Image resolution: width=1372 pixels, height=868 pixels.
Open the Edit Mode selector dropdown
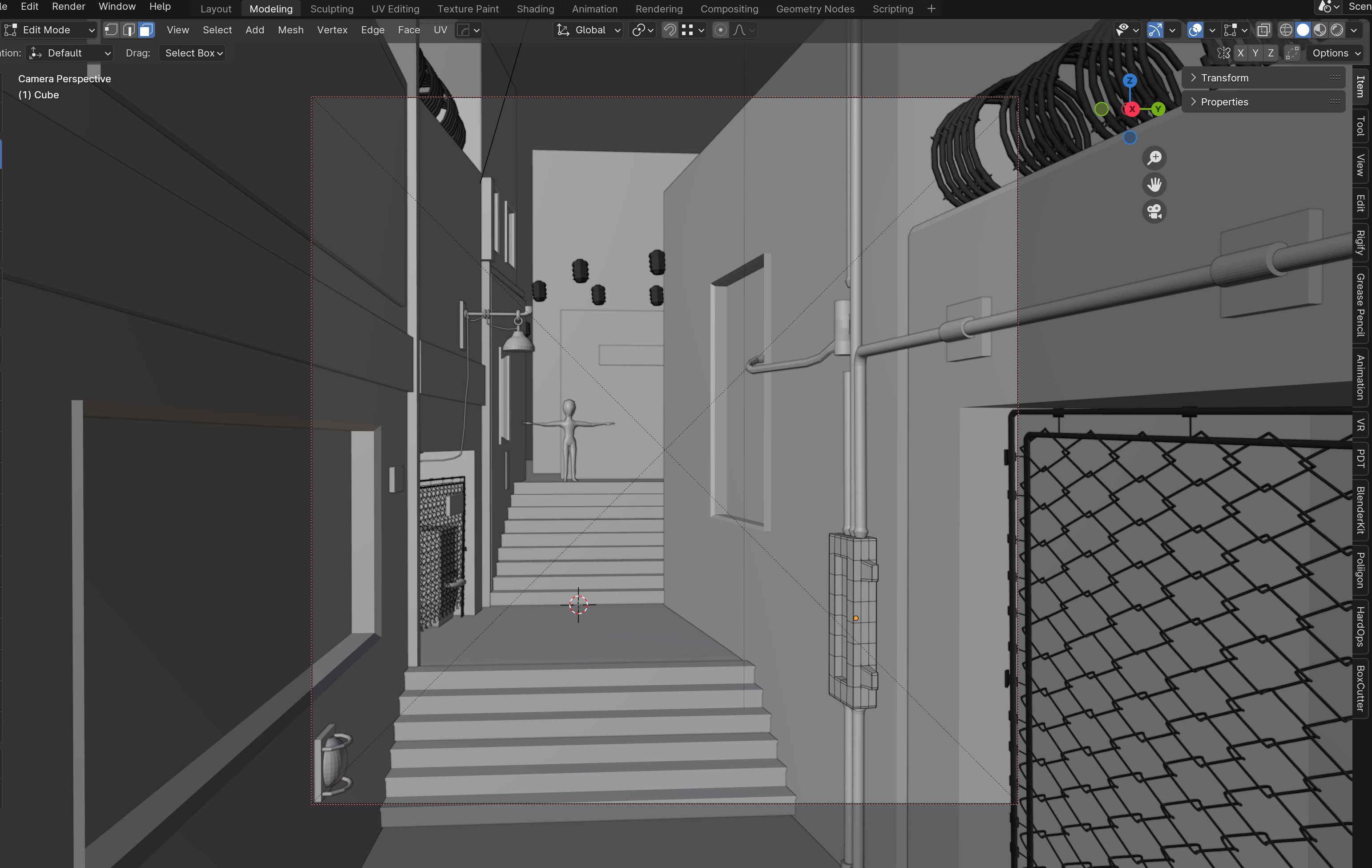point(49,30)
